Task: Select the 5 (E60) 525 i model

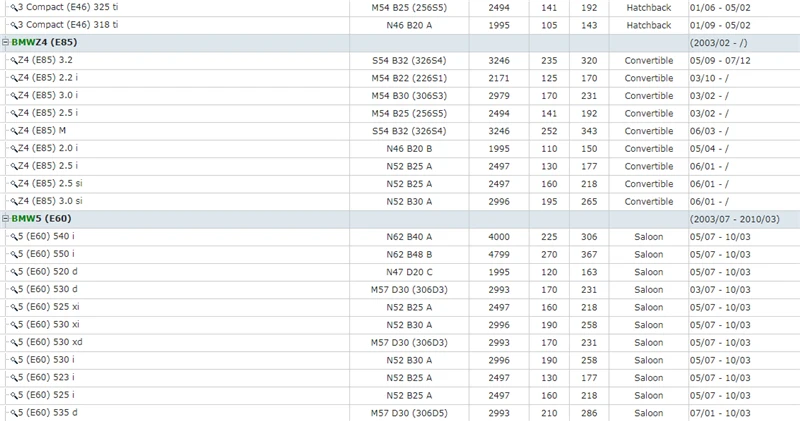Action: coord(46,394)
